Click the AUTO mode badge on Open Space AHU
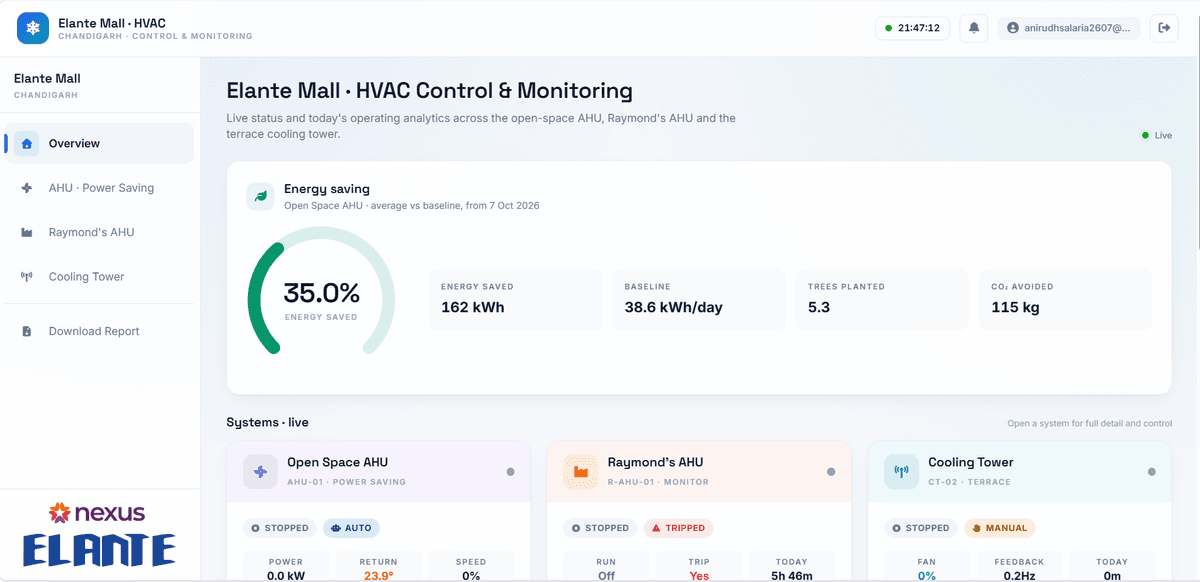 click(351, 528)
